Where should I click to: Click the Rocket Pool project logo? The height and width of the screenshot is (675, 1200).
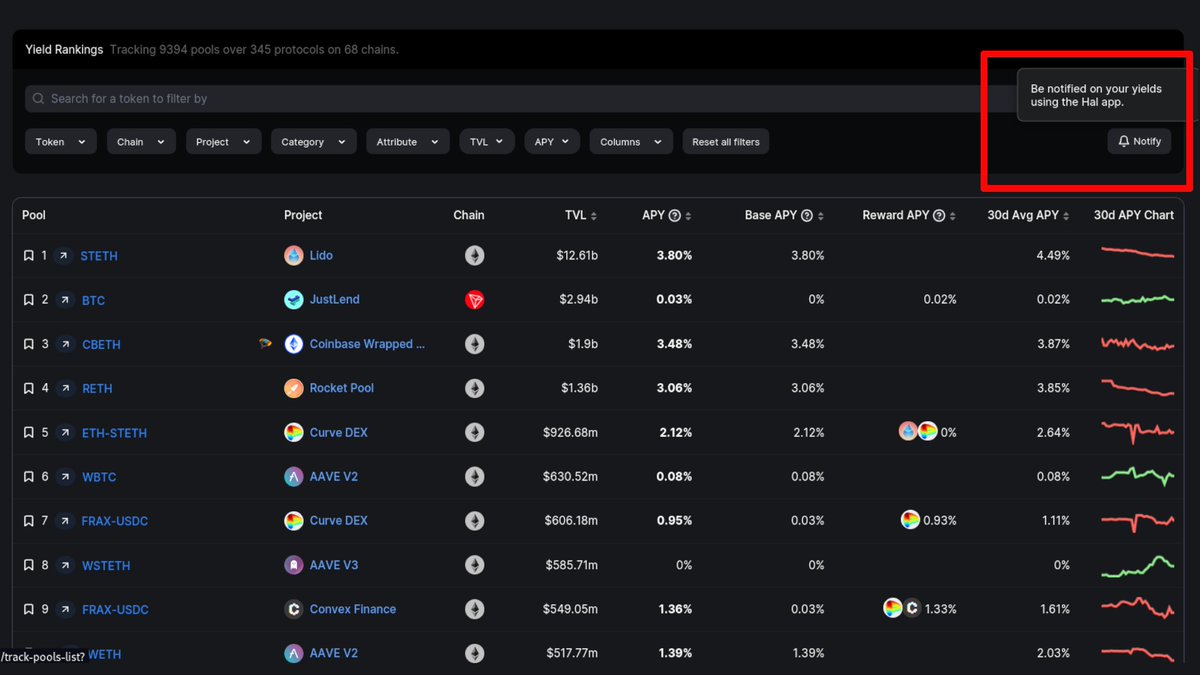(293, 388)
